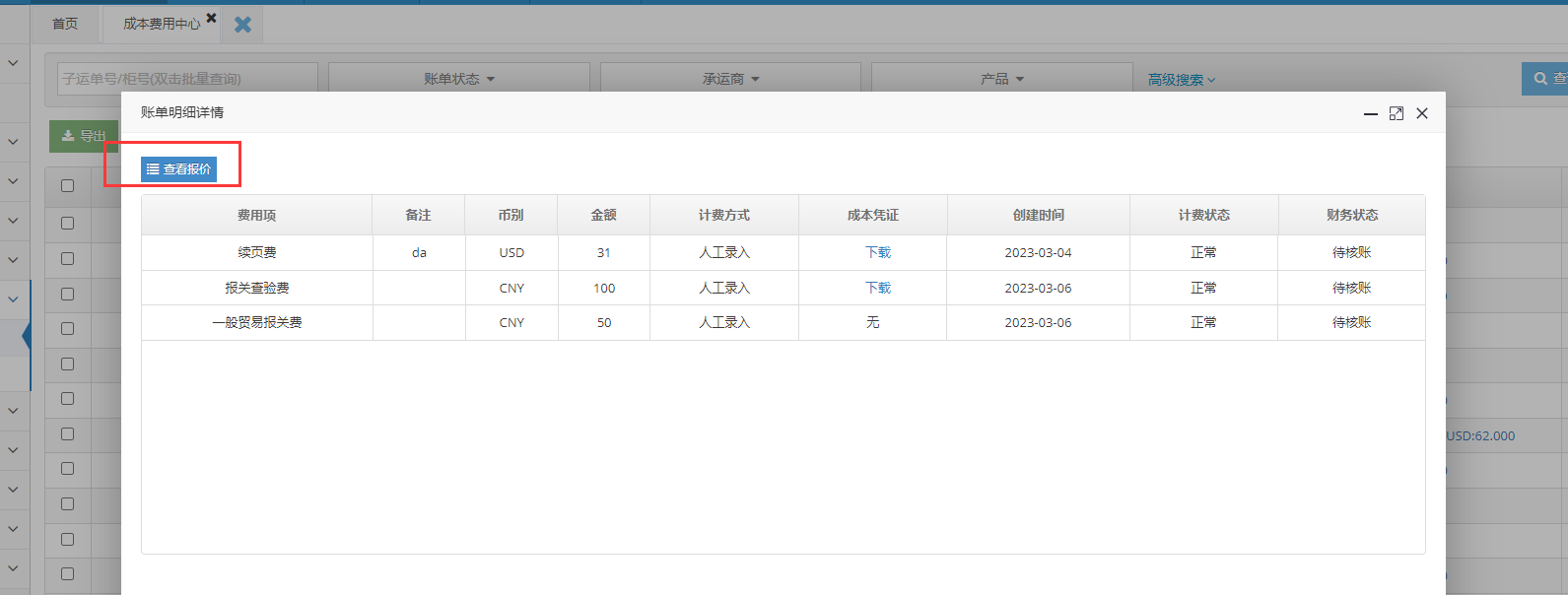Check the sixth background table row checkbox

point(67,398)
